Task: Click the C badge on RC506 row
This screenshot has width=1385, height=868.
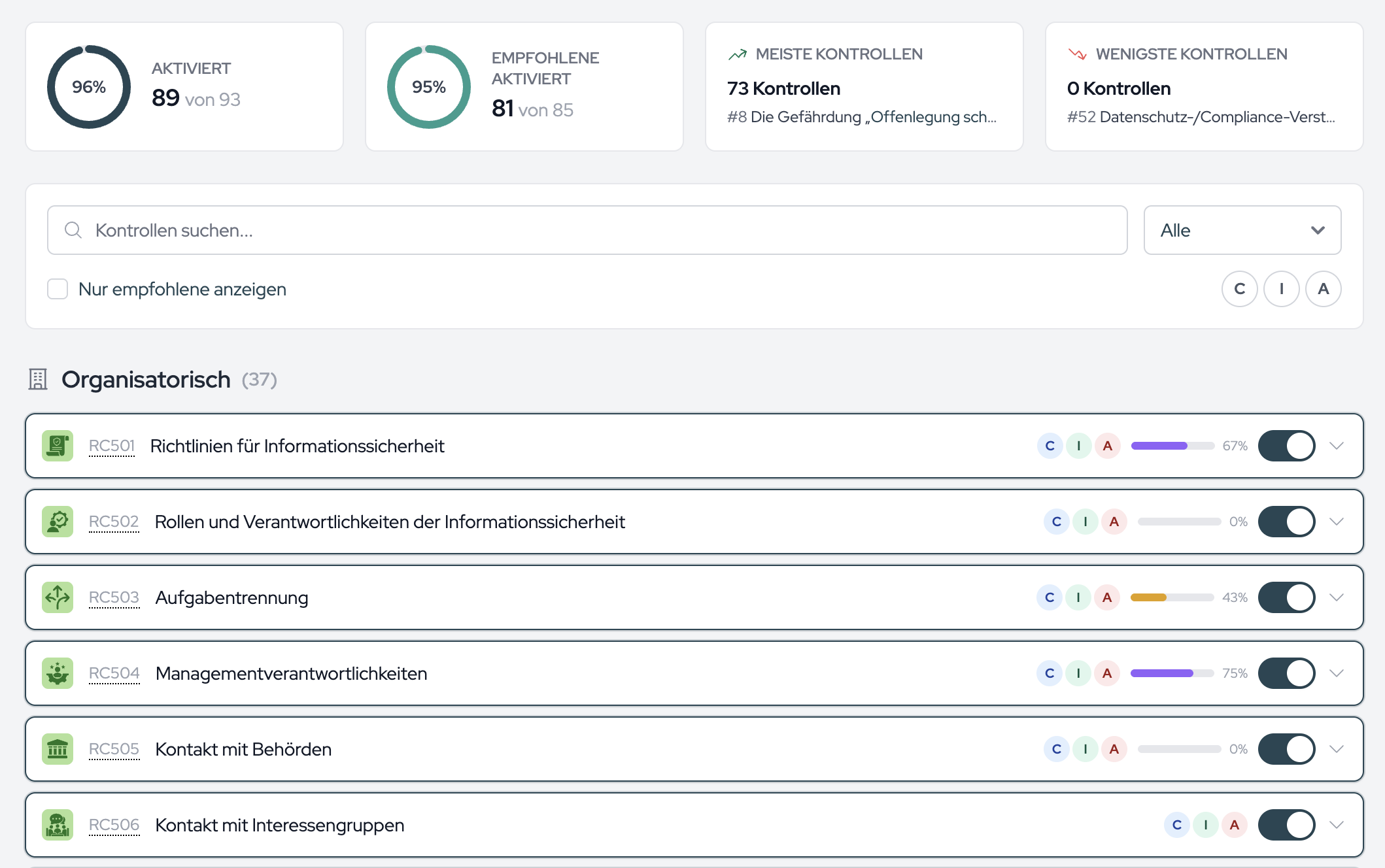Action: click(1177, 825)
